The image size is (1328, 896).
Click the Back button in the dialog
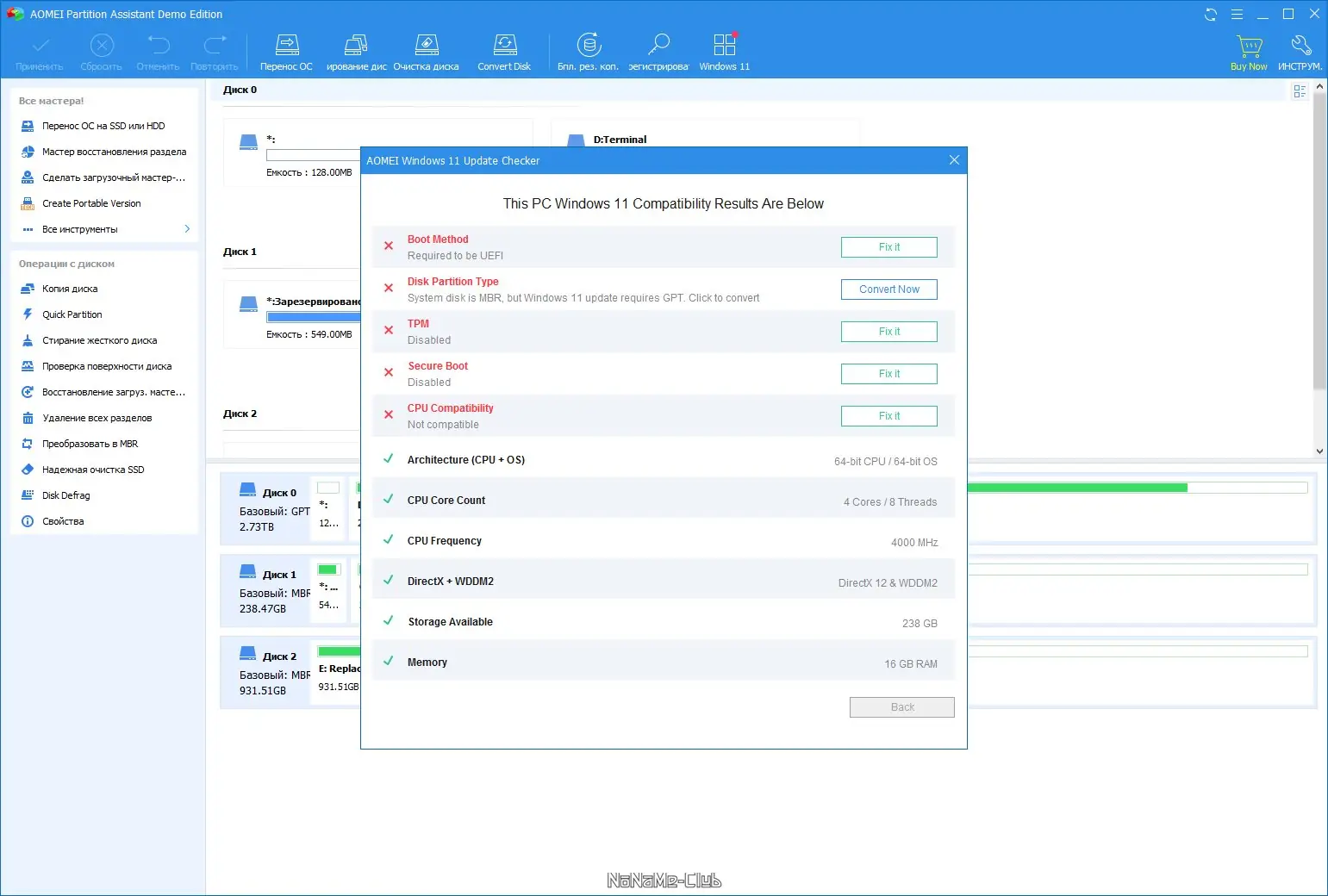click(x=901, y=707)
